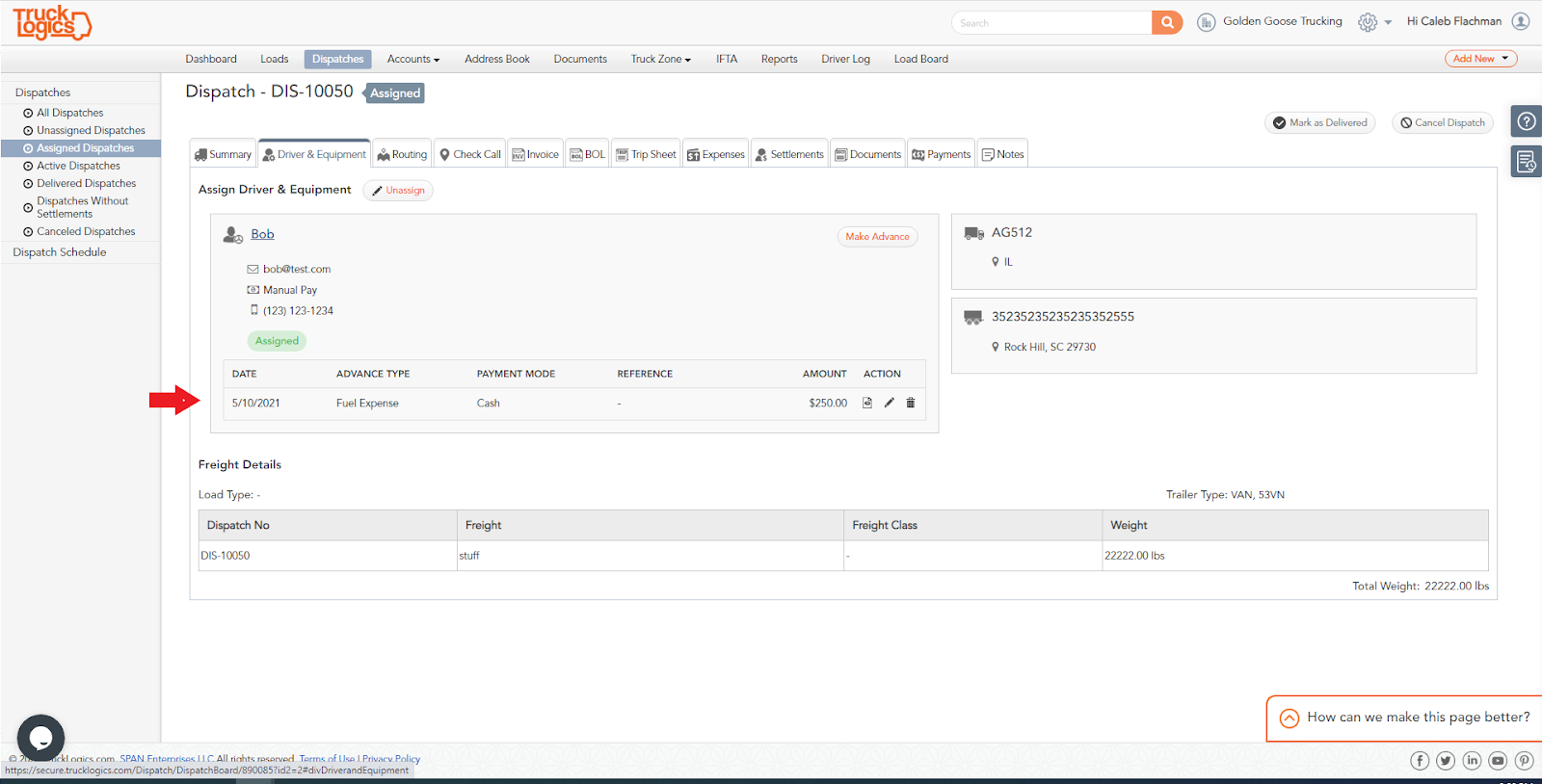The width and height of the screenshot is (1542, 784).
Task: Open Documents in top navigation bar
Action: click(x=580, y=59)
